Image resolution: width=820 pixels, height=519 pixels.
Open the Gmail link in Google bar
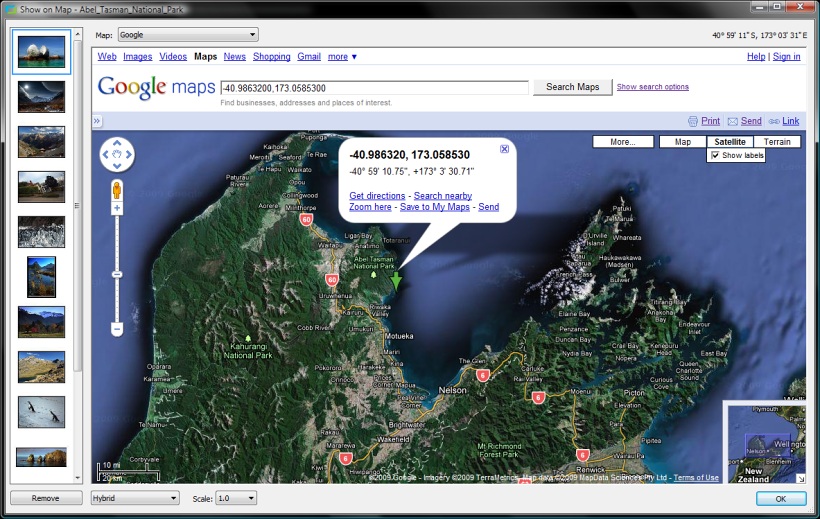point(309,57)
